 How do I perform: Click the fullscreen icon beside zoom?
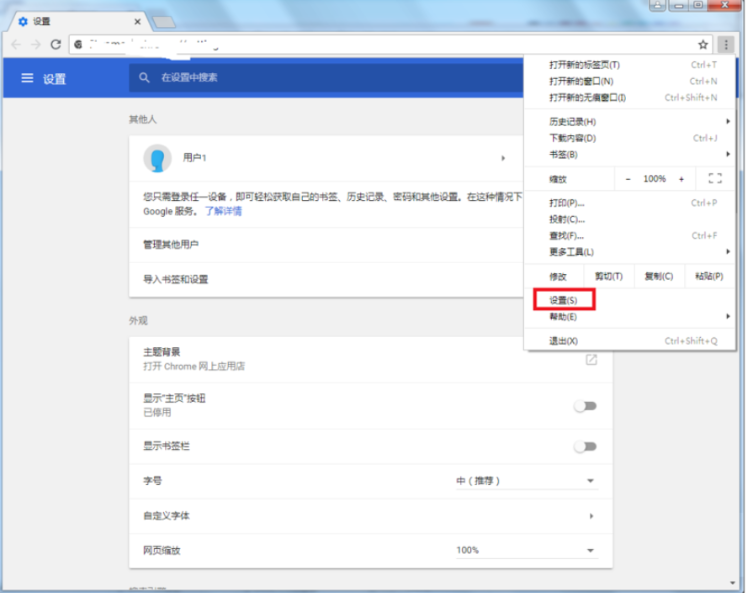pyautogui.click(x=714, y=179)
